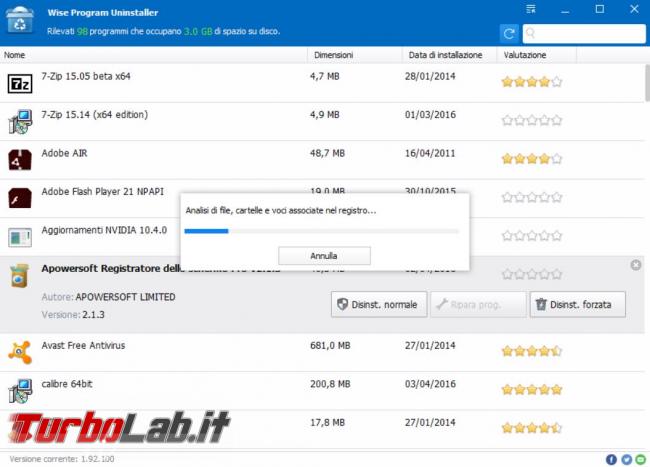Select the Aggiornamenti NVIDIA icon
The height and width of the screenshot is (467, 650).
[20, 237]
